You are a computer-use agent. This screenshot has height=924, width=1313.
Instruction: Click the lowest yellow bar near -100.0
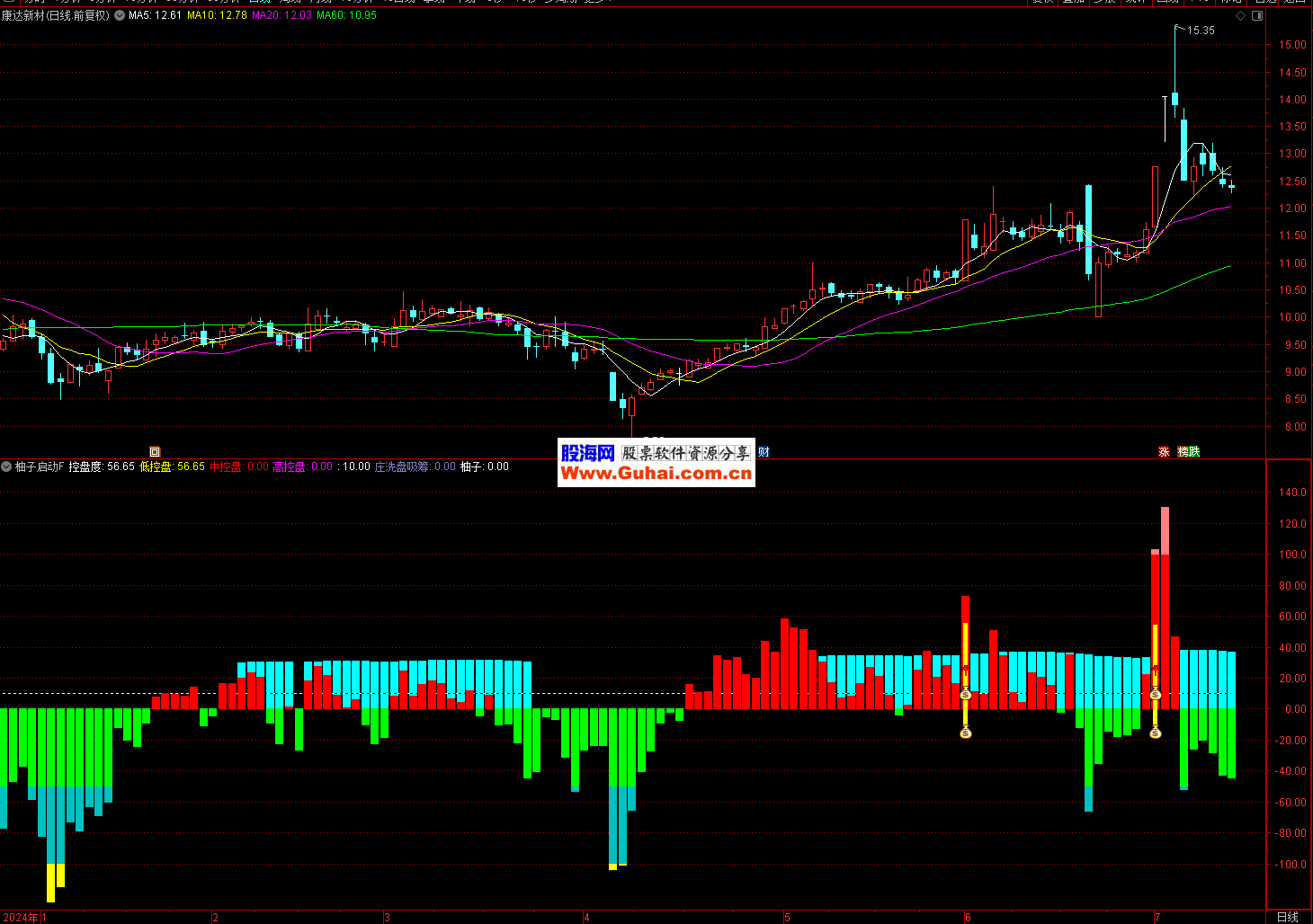coord(51,883)
